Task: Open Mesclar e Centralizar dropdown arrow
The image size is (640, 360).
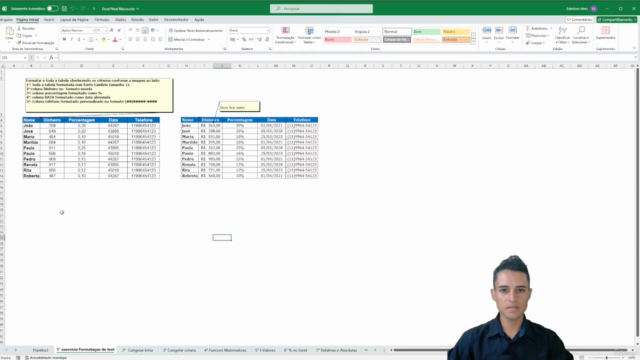Action: point(209,40)
